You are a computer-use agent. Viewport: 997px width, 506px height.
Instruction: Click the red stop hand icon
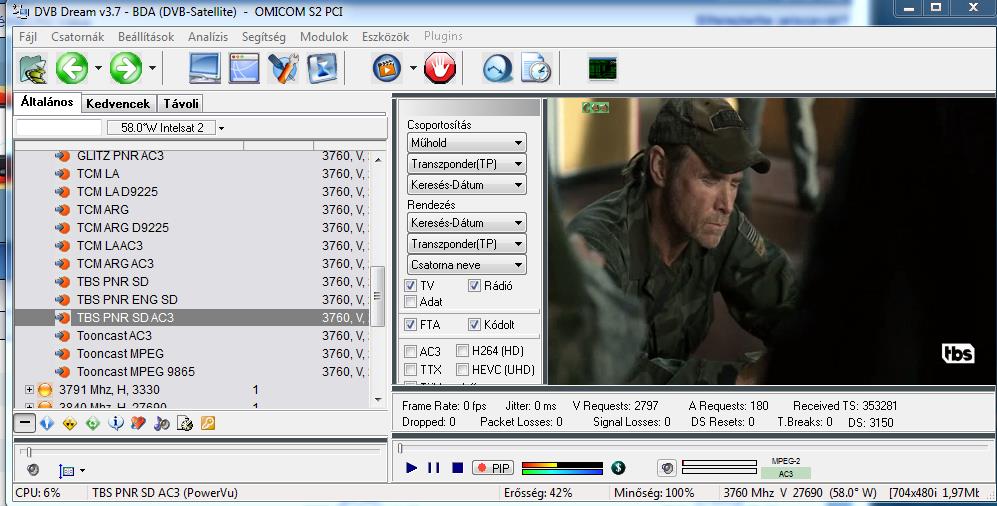click(x=440, y=67)
